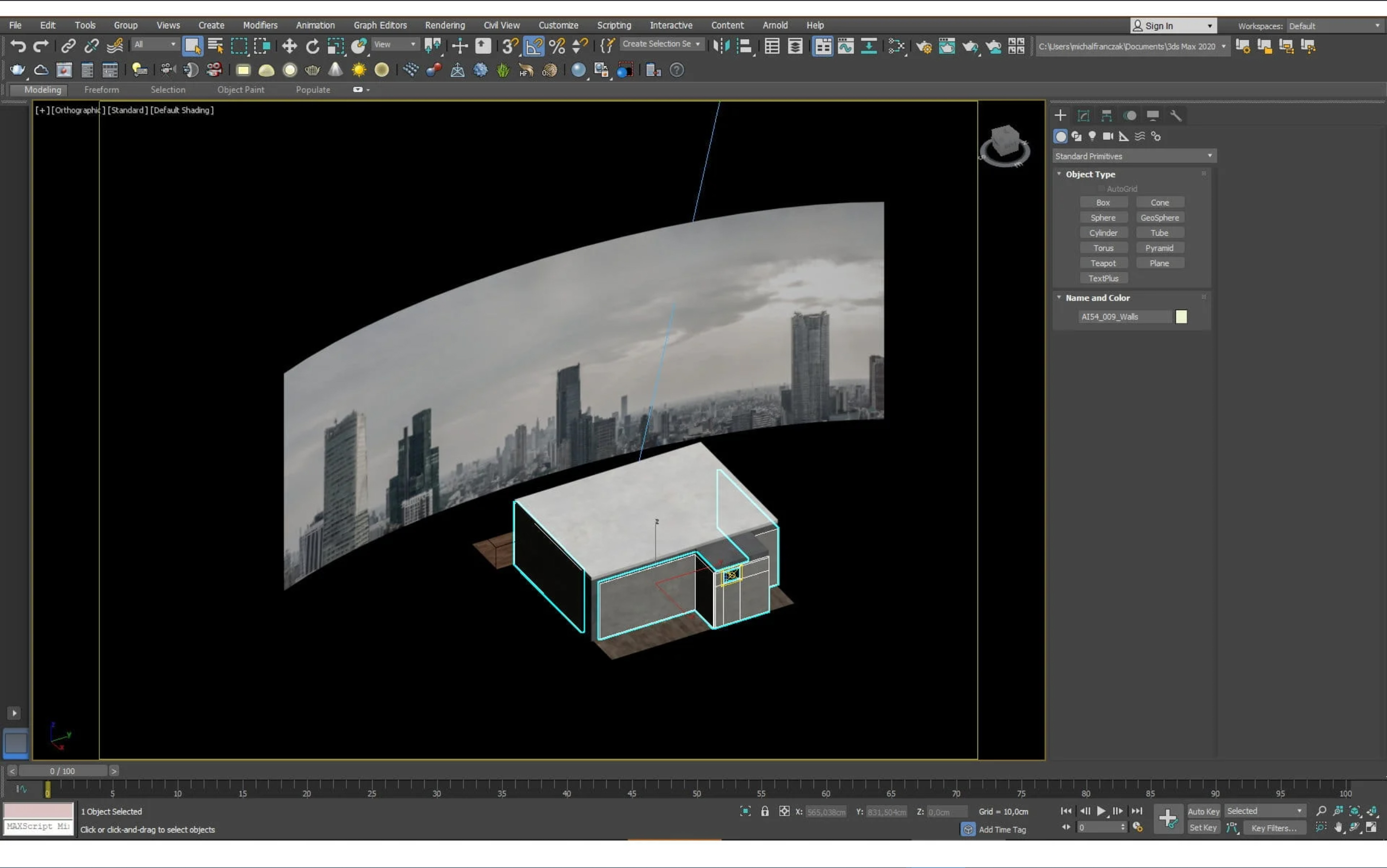
Task: Click the Cylinder primitive button
Action: pos(1103,233)
